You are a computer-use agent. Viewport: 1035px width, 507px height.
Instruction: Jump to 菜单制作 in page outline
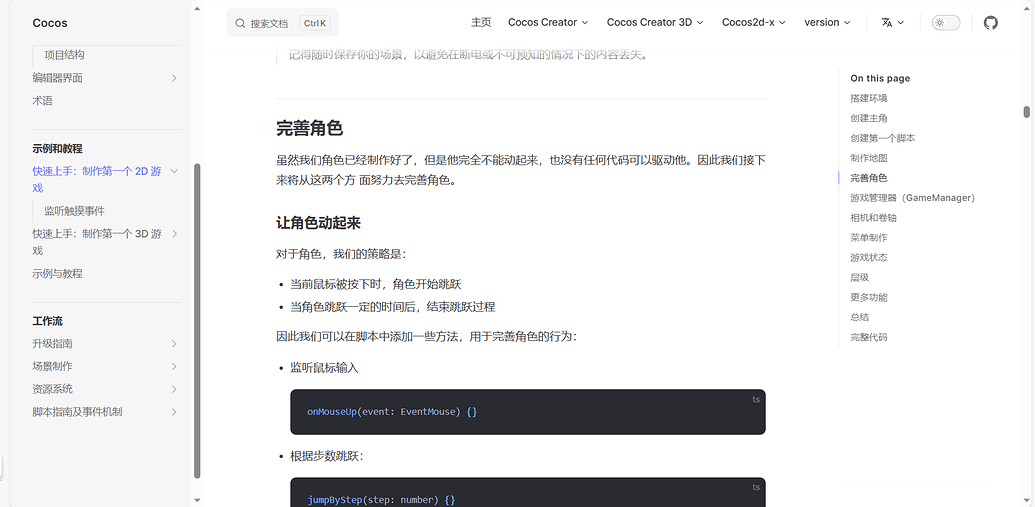869,238
